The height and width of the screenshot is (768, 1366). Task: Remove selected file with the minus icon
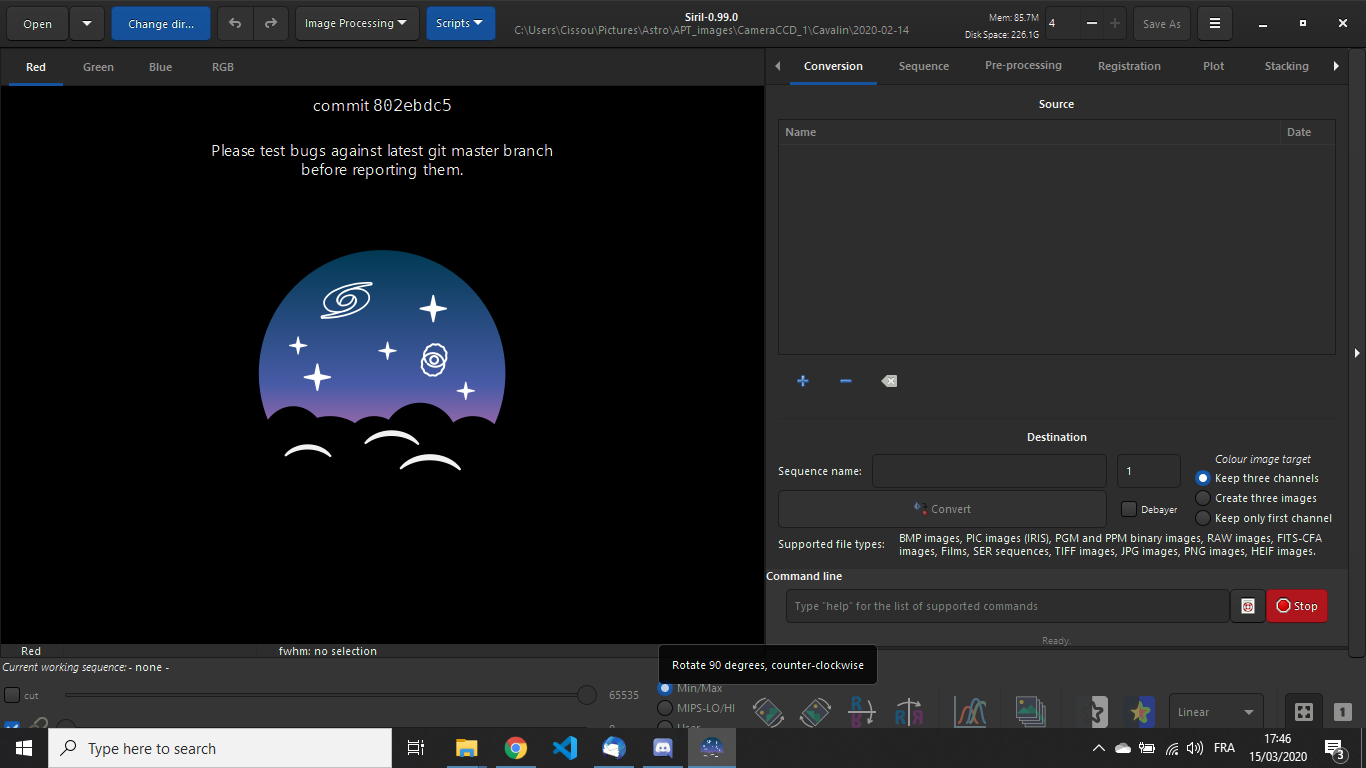click(x=846, y=381)
